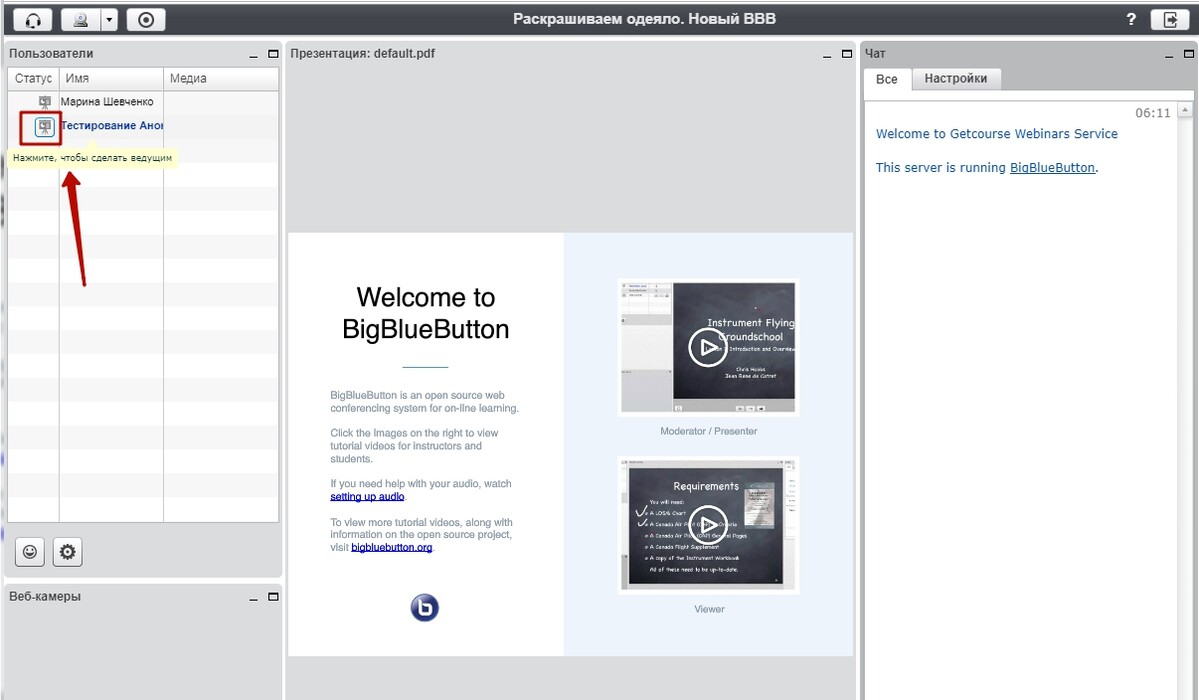Click the Медиа column header
This screenshot has width=1199, height=700.
[x=221, y=78]
